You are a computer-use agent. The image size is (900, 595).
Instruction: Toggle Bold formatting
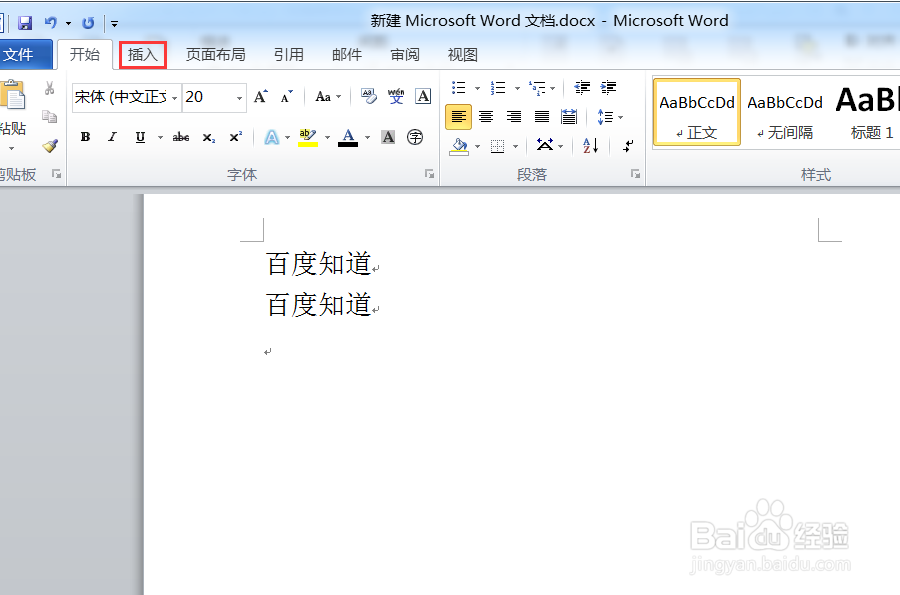(x=86, y=137)
